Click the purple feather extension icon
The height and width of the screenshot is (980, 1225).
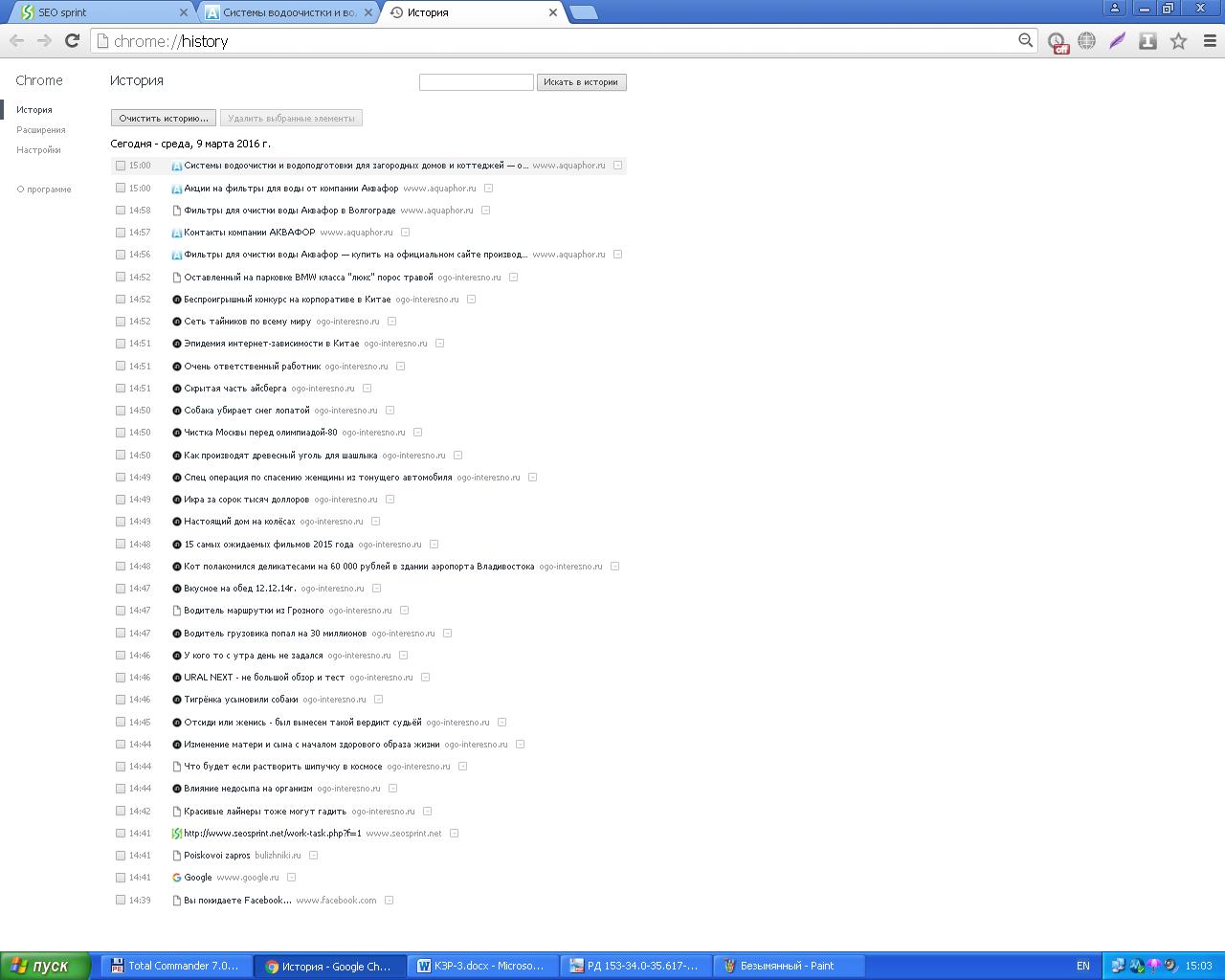click(x=1117, y=40)
